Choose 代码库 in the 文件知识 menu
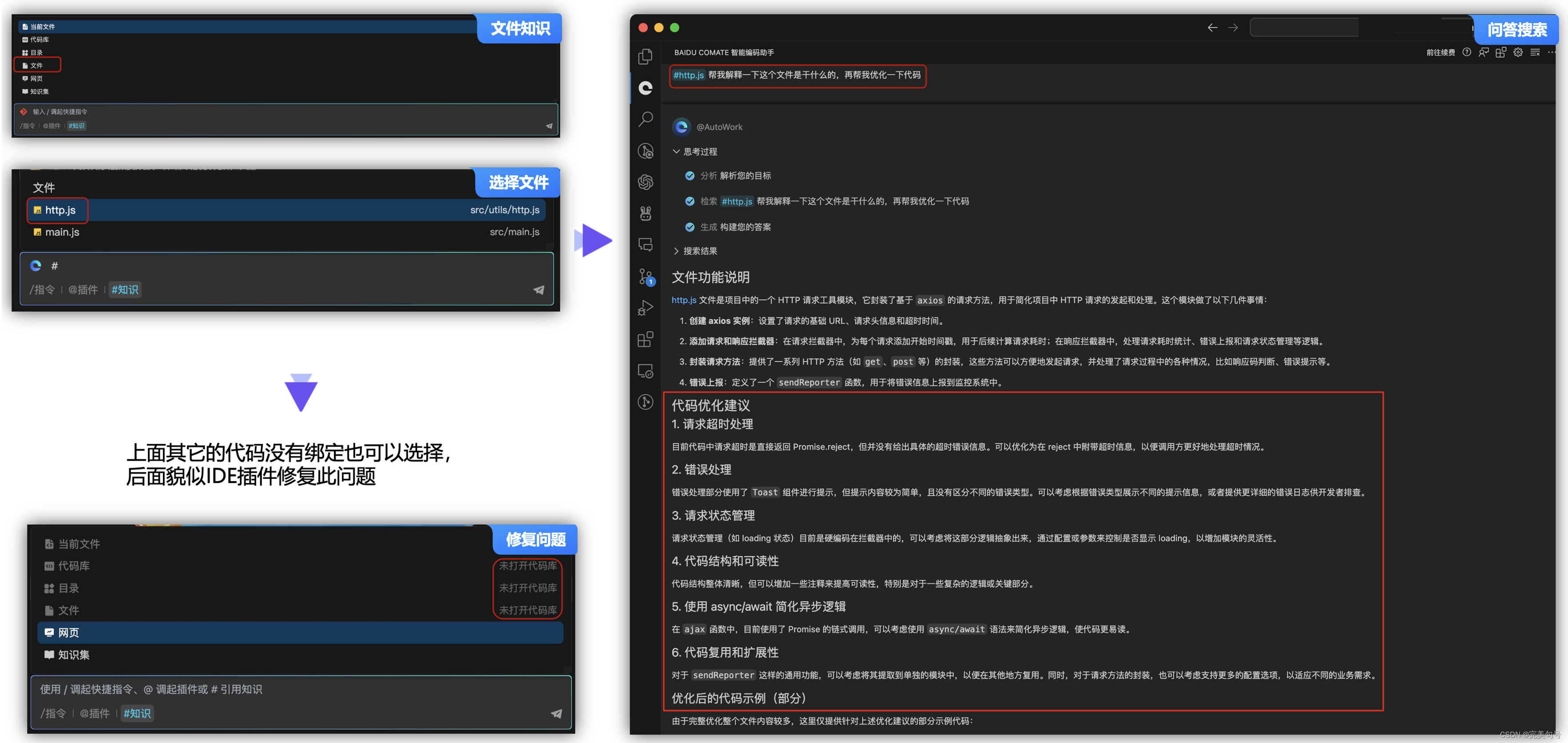1568x743 pixels. 286,40
